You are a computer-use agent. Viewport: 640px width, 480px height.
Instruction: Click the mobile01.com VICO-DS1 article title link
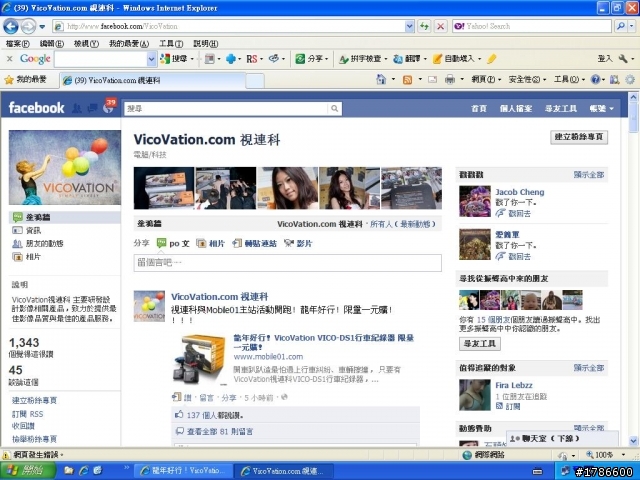click(323, 342)
